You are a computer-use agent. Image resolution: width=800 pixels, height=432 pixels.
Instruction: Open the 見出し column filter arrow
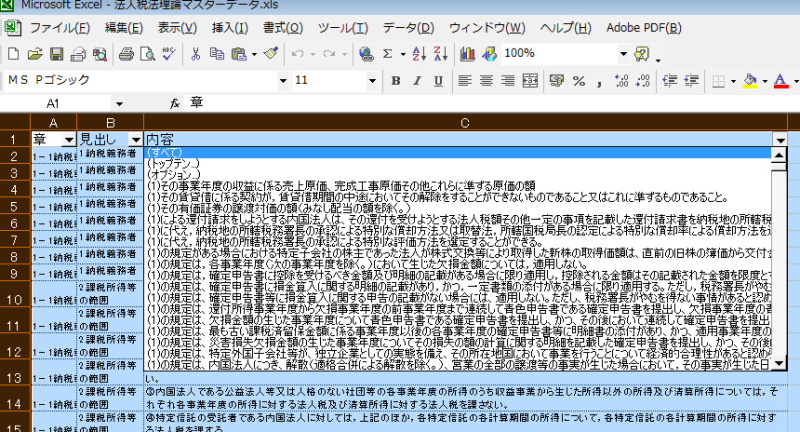click(x=135, y=139)
